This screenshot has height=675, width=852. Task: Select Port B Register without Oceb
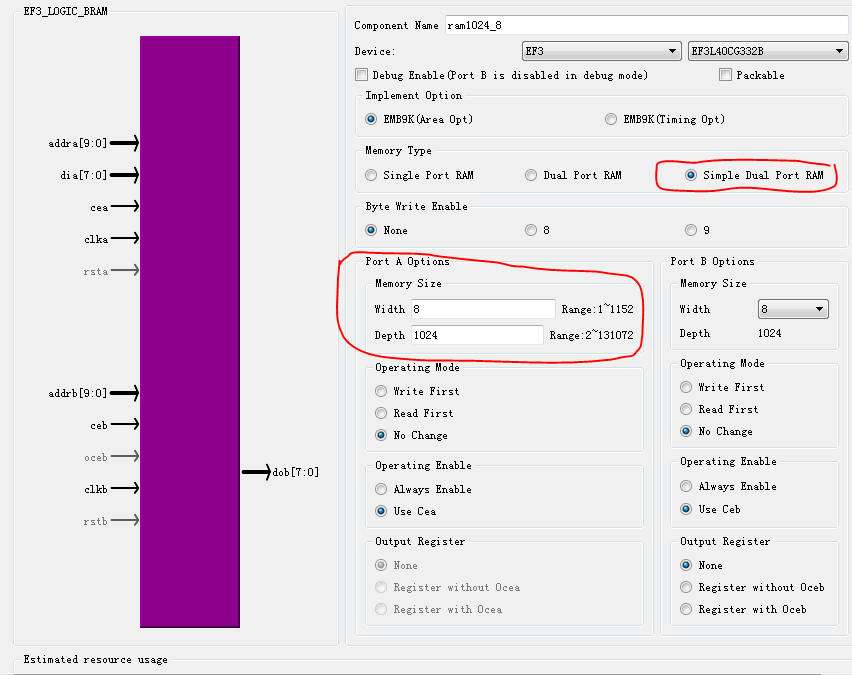coord(686,587)
